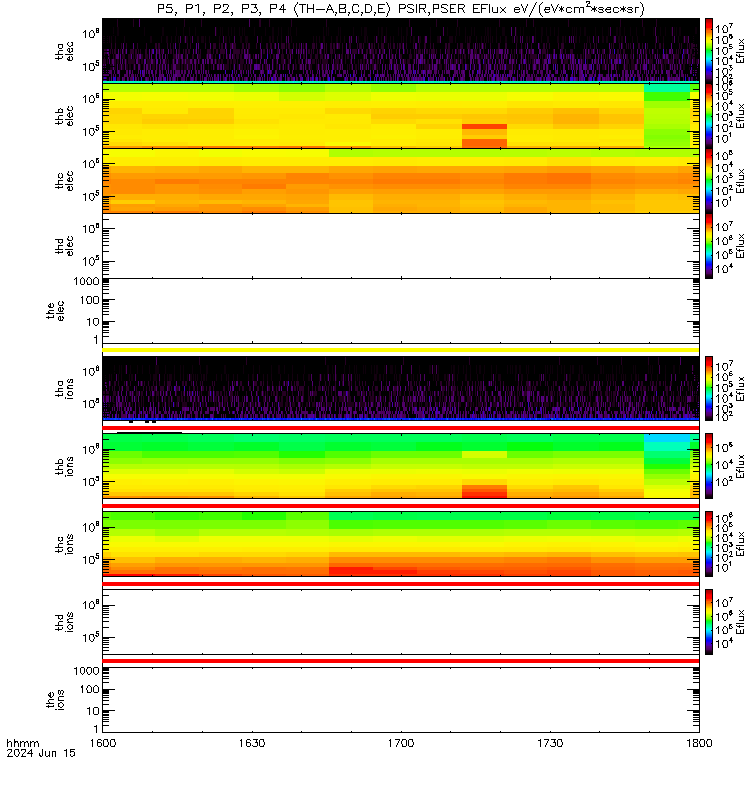Click inside the empty thd elec panel
750x800 pixels.
401,246
